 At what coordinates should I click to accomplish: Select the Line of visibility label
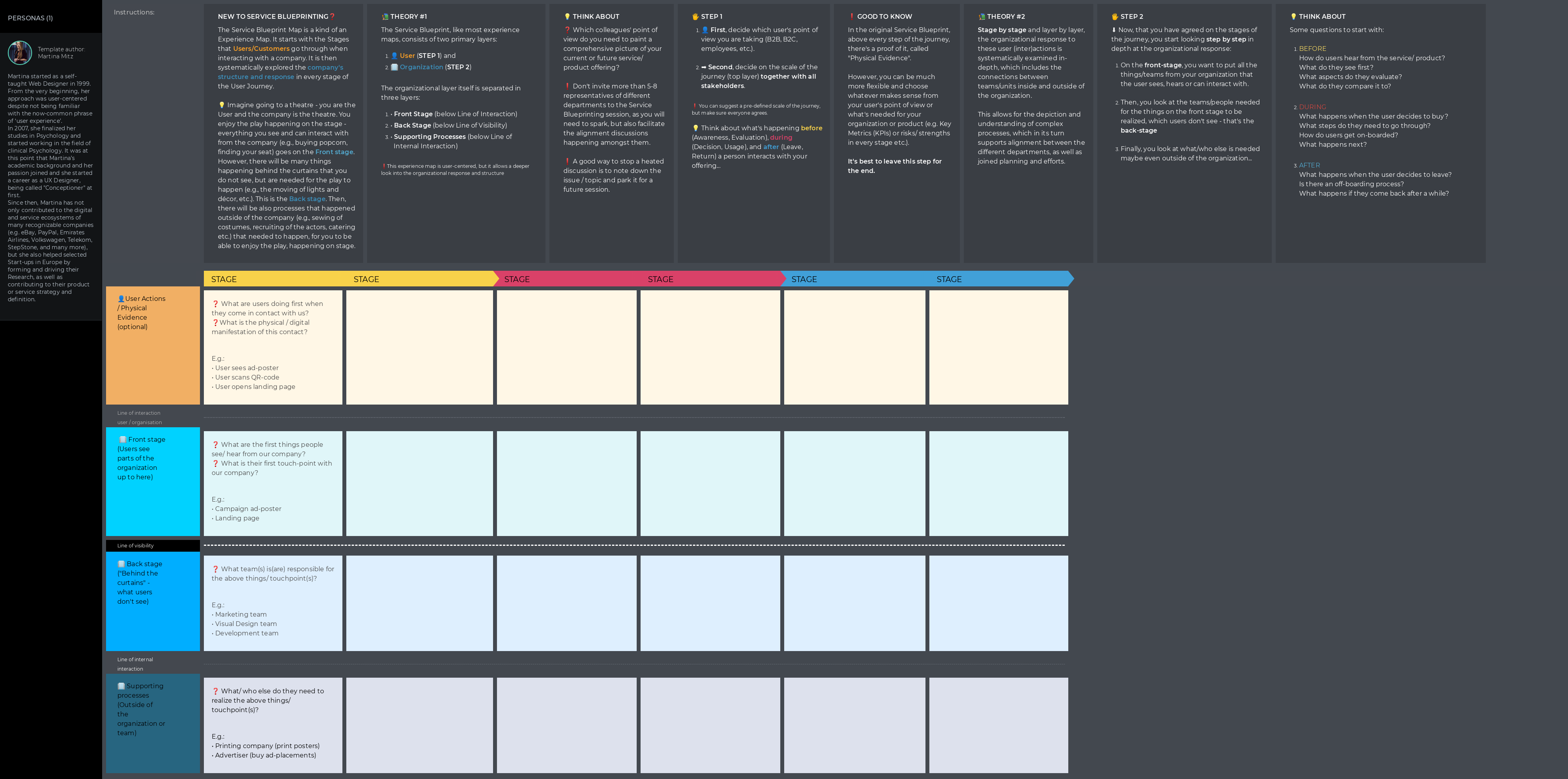click(136, 546)
